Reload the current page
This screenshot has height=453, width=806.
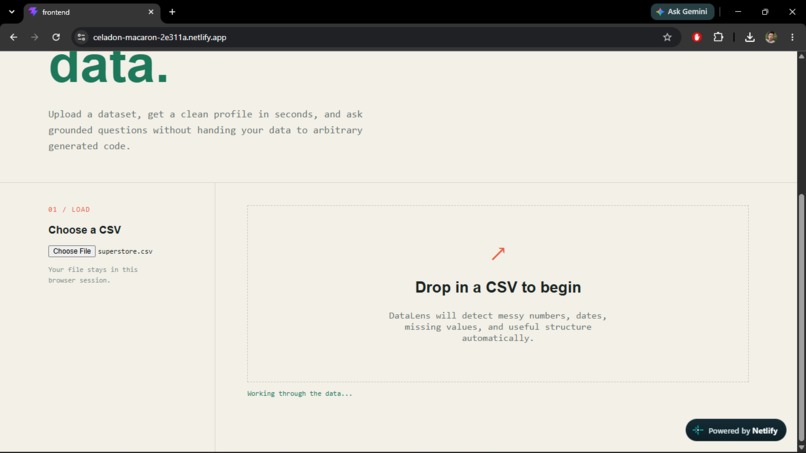(x=56, y=37)
